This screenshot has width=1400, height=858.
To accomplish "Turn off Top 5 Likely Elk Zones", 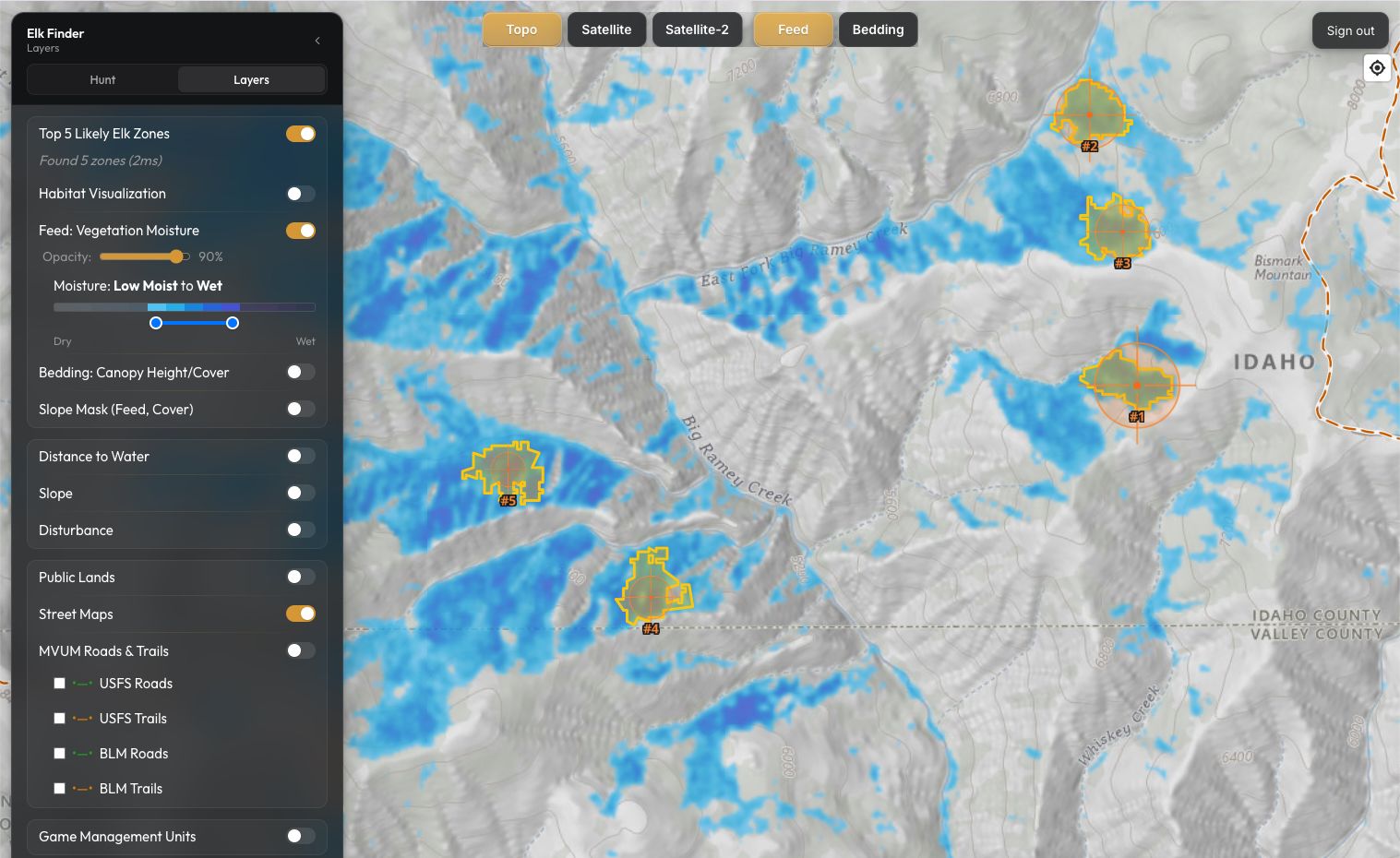I will tap(301, 134).
